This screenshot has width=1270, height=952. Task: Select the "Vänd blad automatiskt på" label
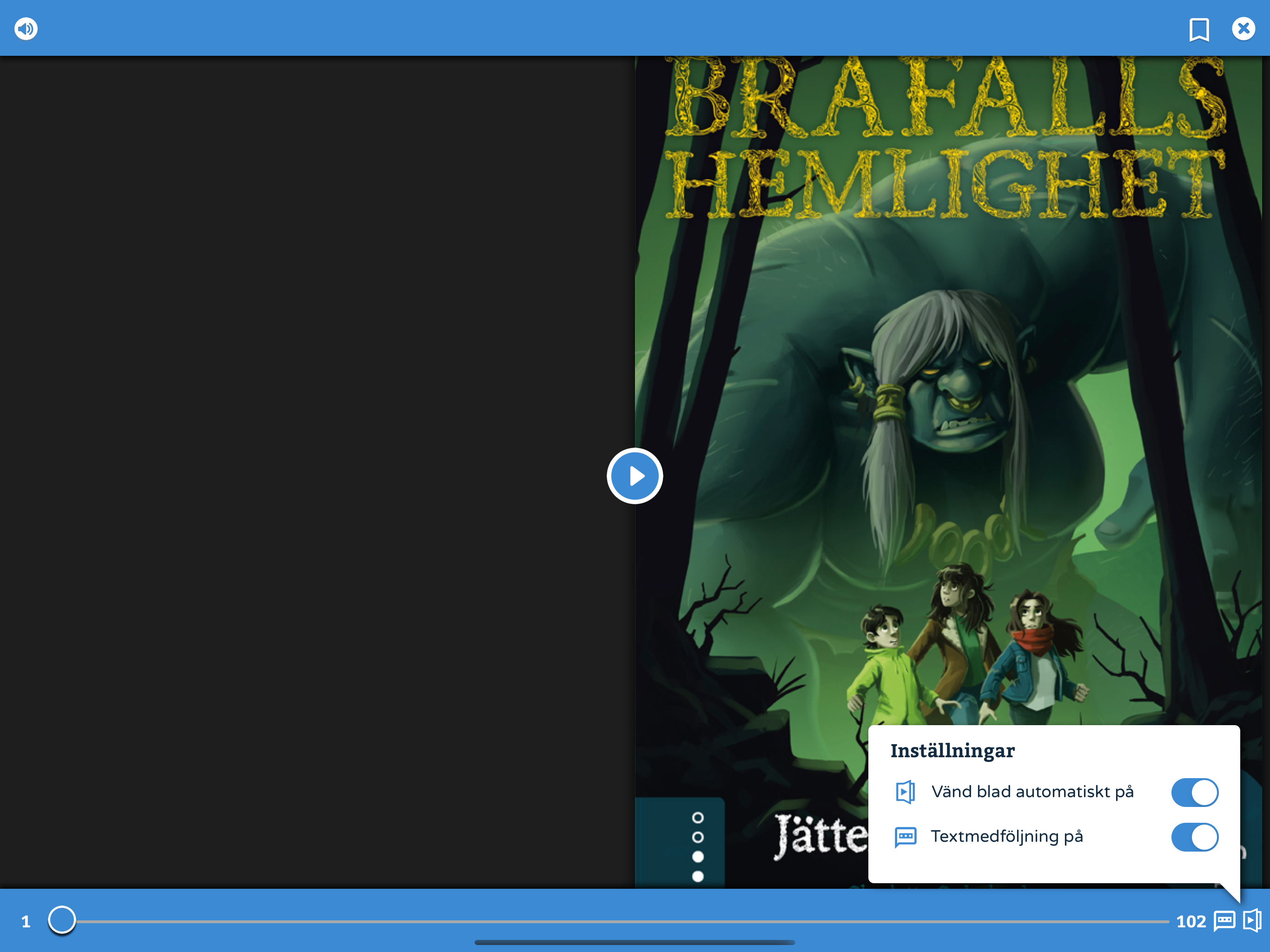(x=1032, y=792)
